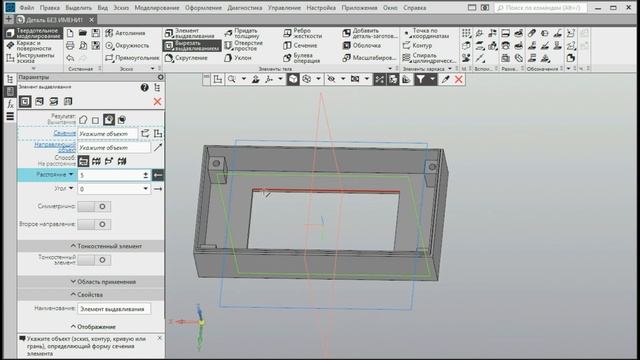Select the fourth Способ method icon
Screen dimensions: 640x360
[x=122, y=162]
